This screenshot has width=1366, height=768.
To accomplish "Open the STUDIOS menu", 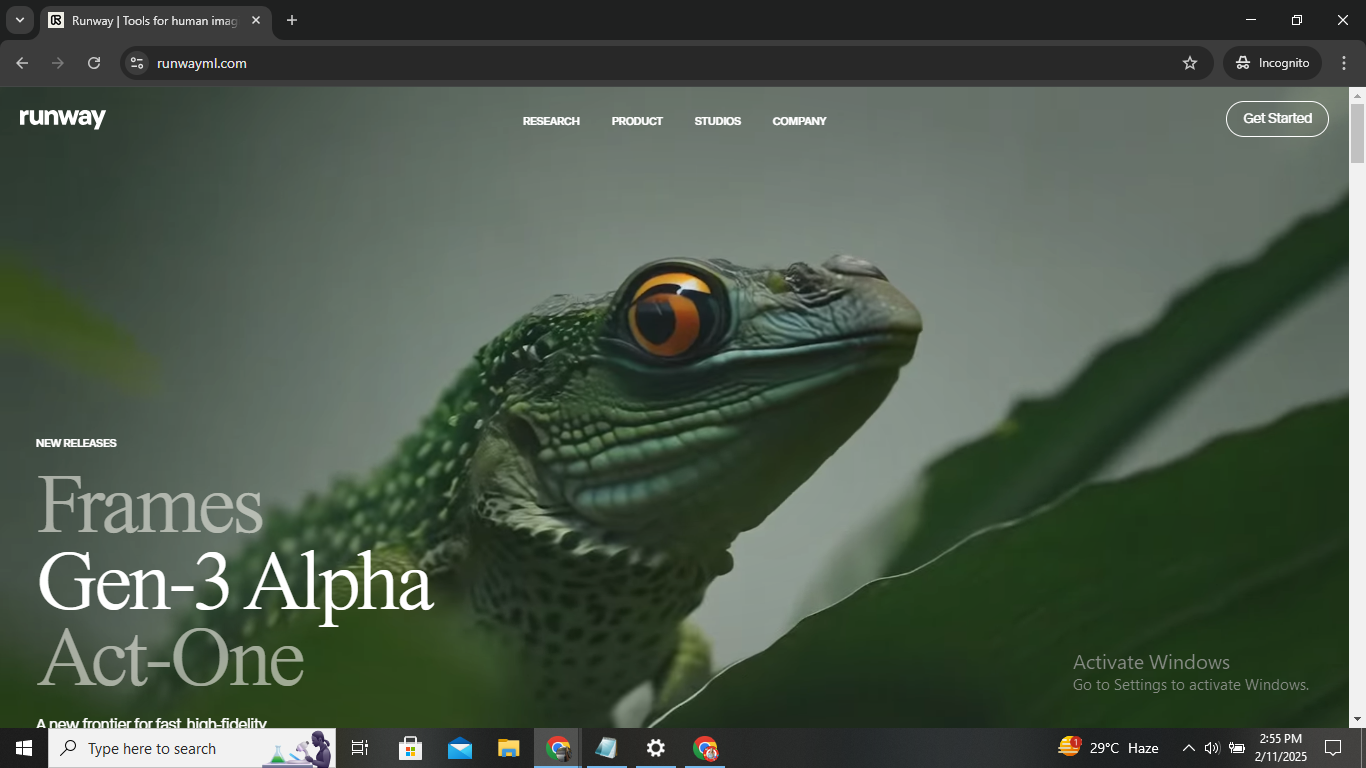I will 718,121.
